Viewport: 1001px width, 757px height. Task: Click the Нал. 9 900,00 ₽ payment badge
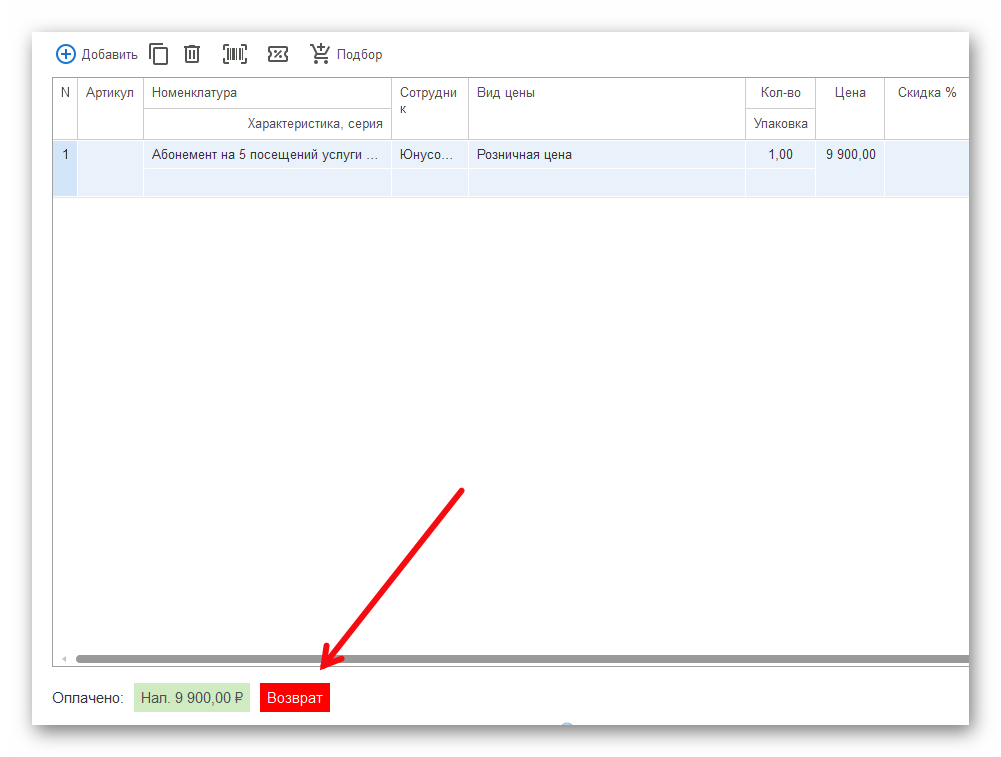pos(192,698)
